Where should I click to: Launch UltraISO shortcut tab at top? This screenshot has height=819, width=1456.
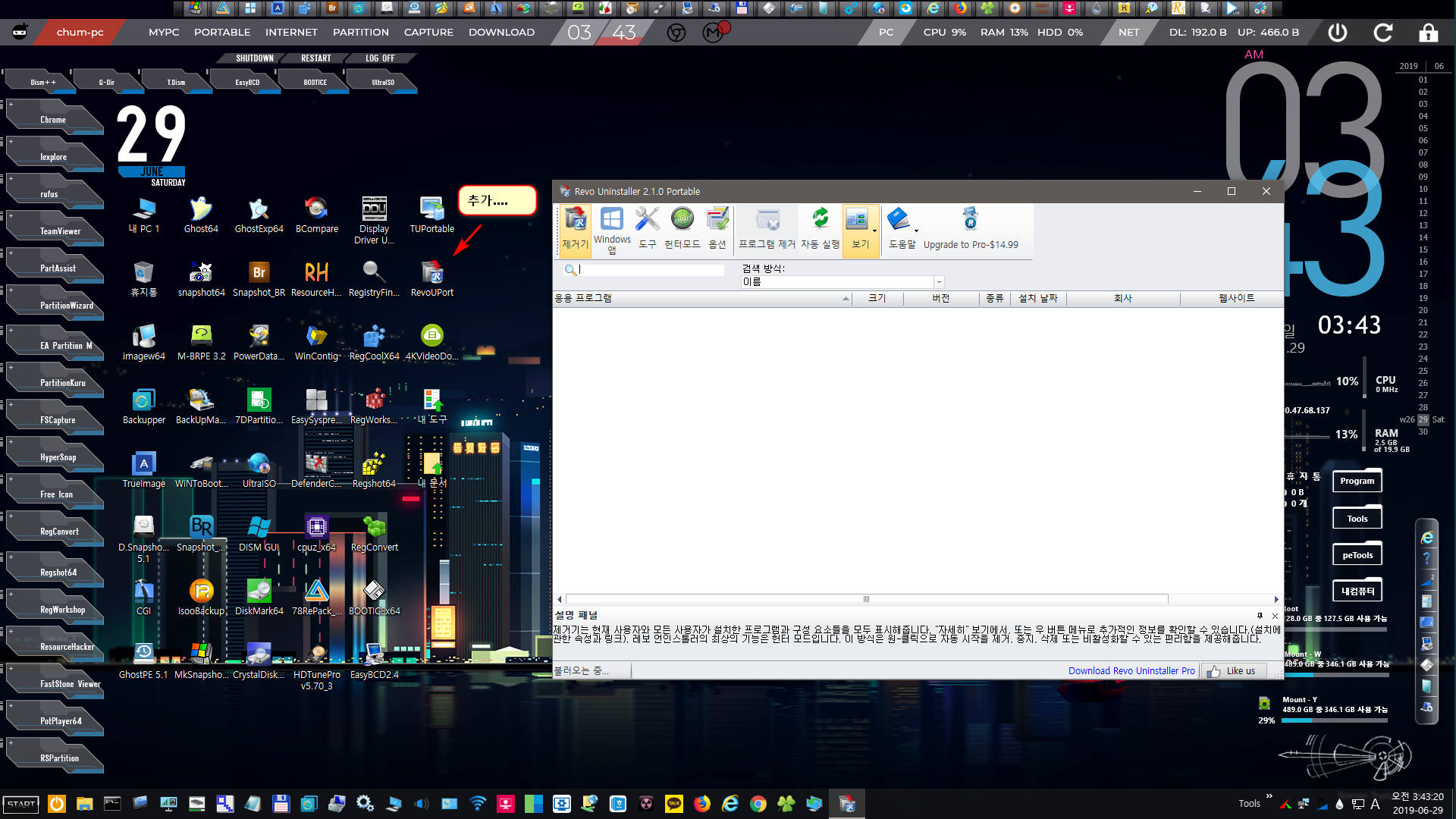coord(383,82)
